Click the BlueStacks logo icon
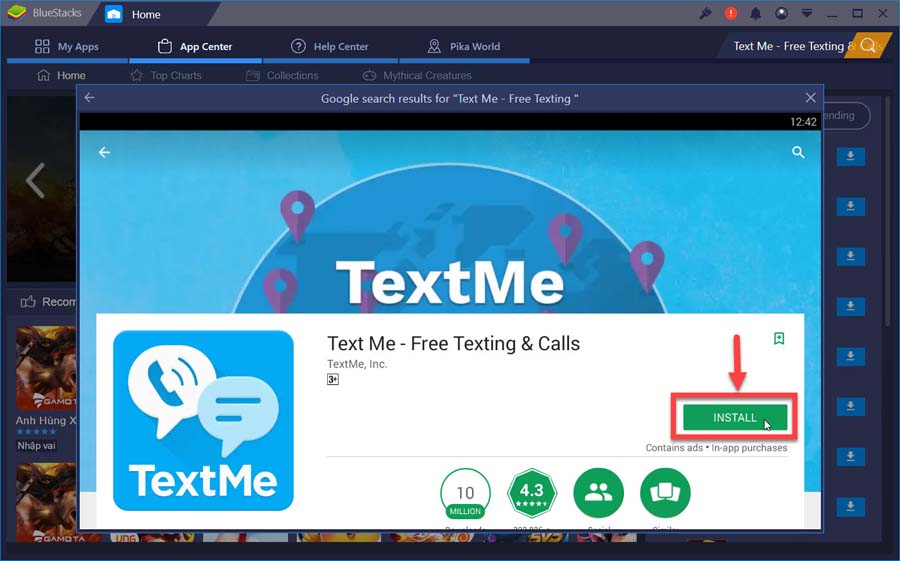The height and width of the screenshot is (561, 900). click(x=17, y=13)
